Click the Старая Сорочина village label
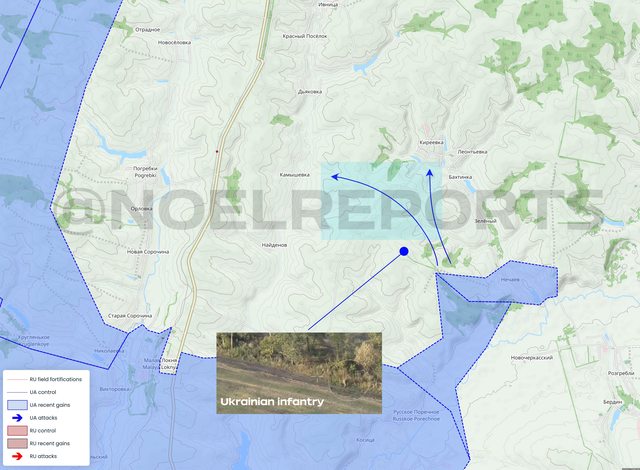 130,316
